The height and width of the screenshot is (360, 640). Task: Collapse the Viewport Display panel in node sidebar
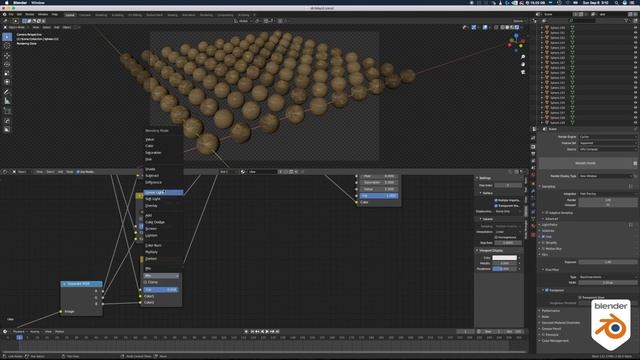(x=490, y=251)
